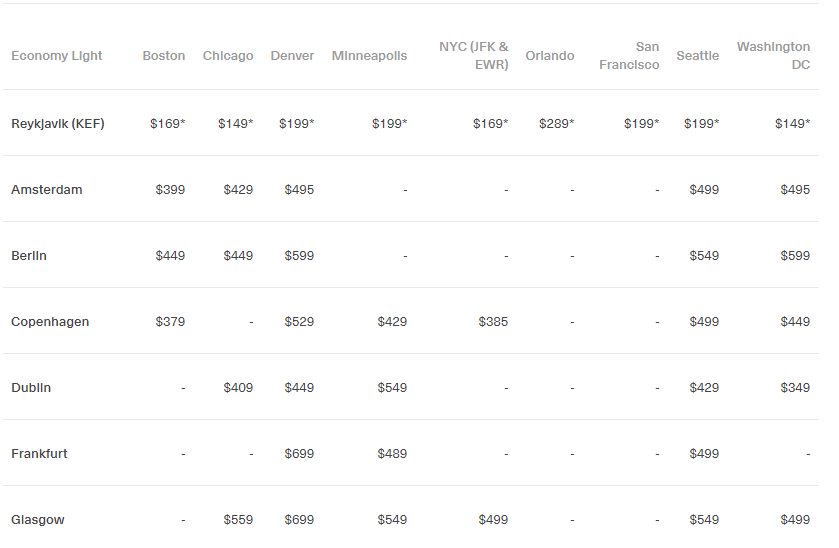Click the Washington DC column header

(773, 56)
